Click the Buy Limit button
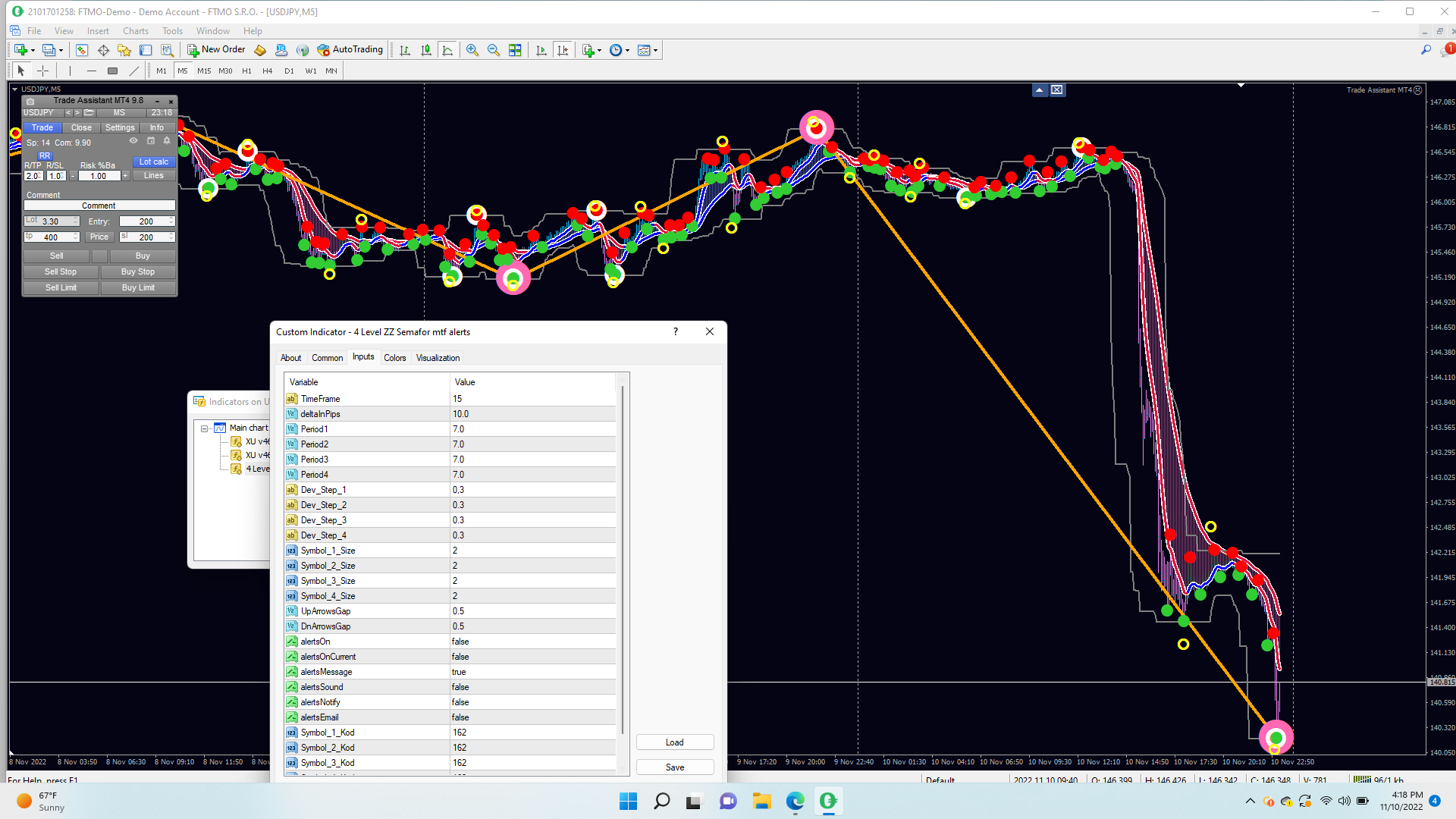 click(x=138, y=288)
